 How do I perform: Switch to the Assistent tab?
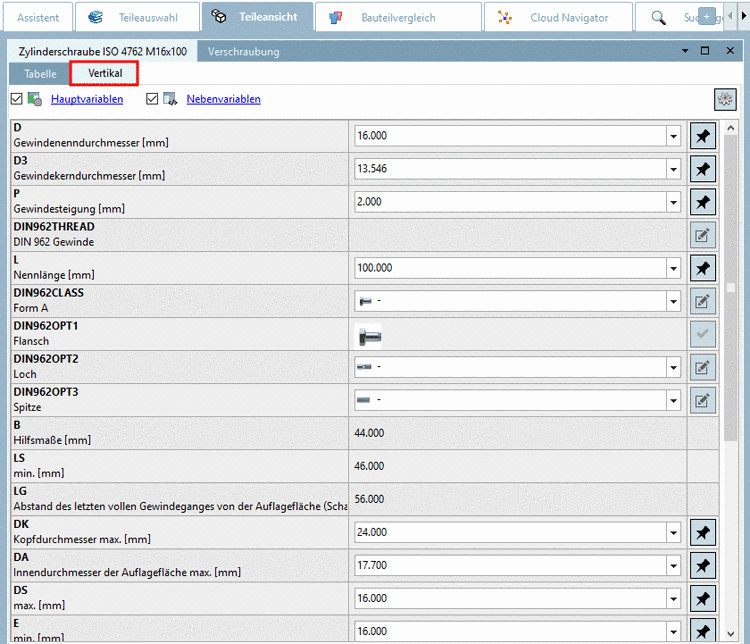(38, 17)
